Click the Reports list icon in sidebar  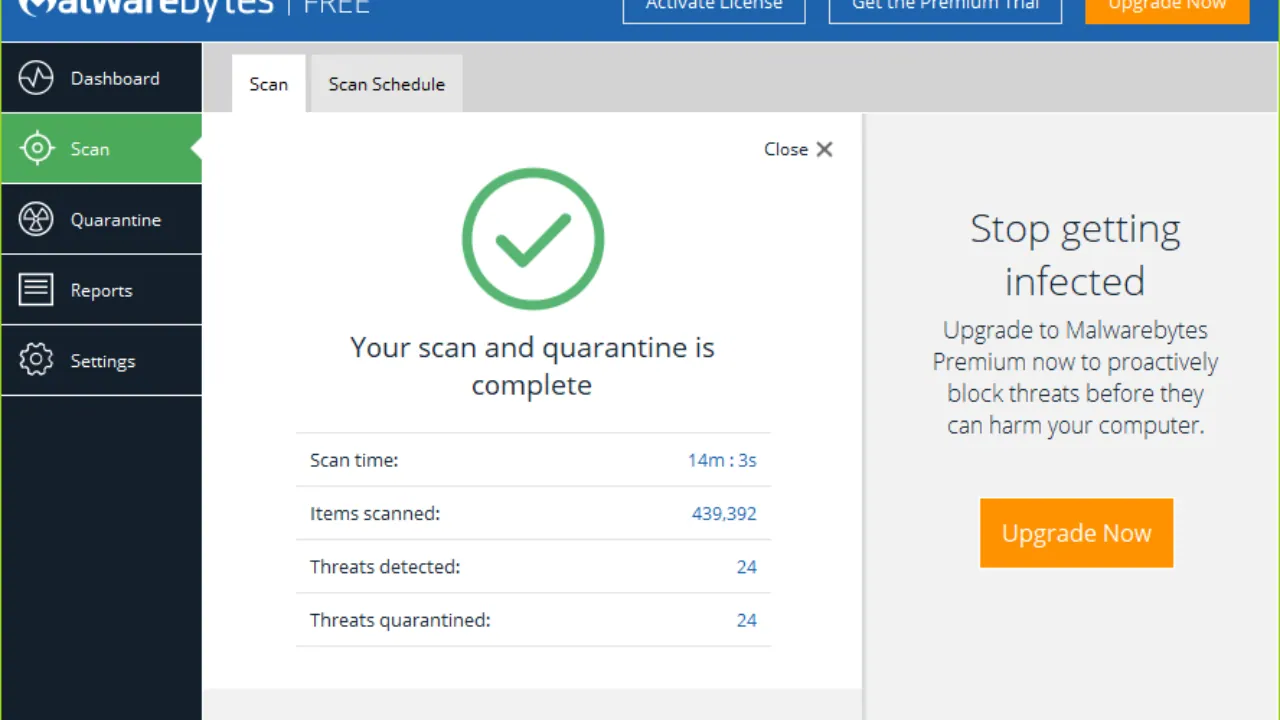click(36, 290)
